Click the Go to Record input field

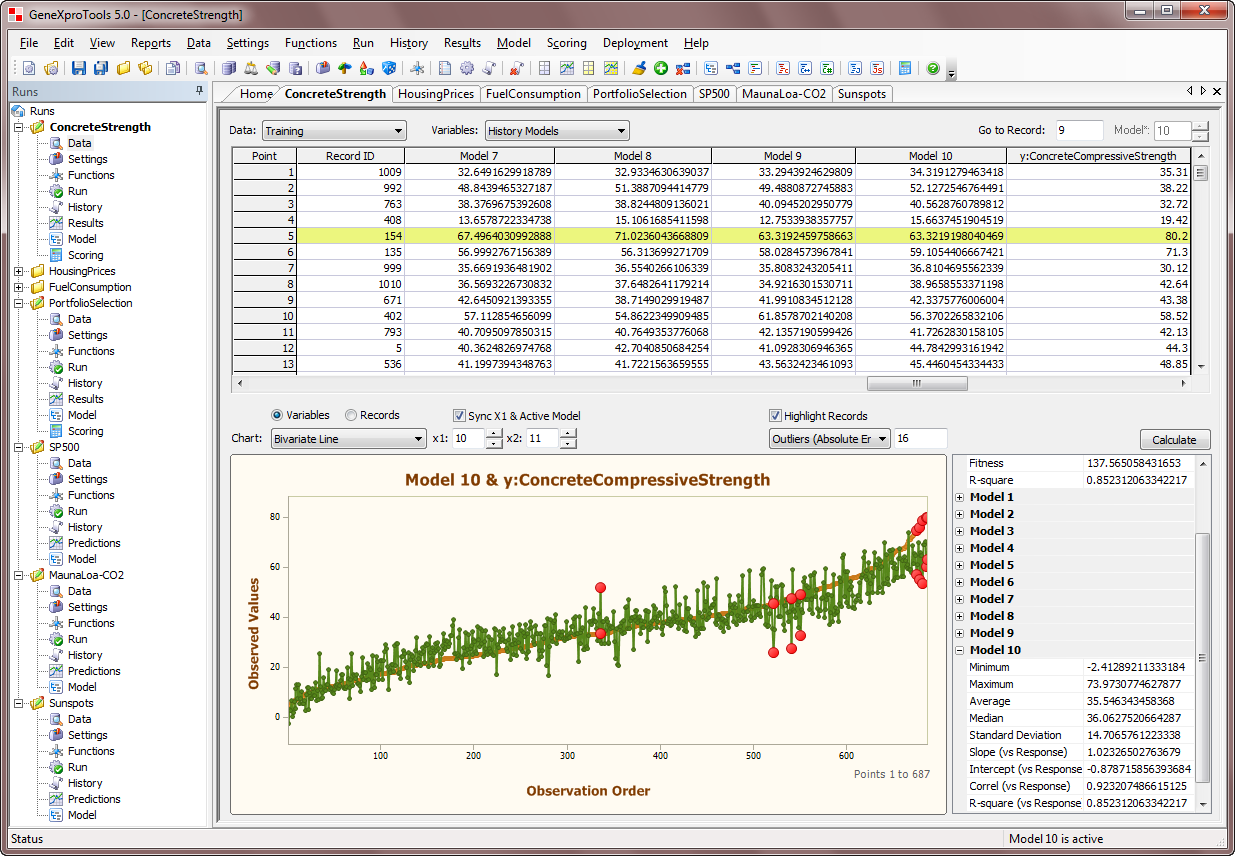[x=1078, y=130]
